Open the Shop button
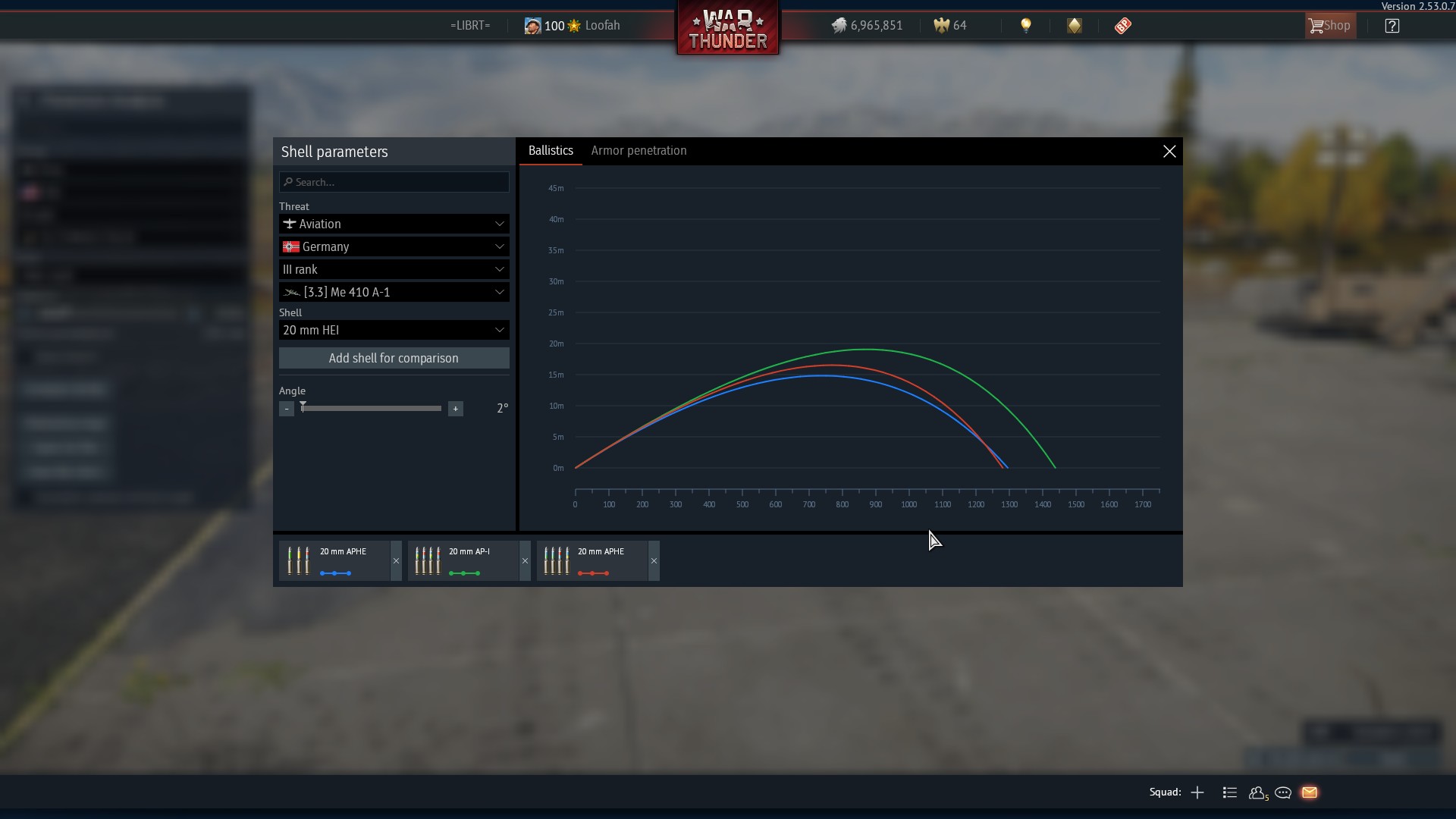 (x=1330, y=26)
